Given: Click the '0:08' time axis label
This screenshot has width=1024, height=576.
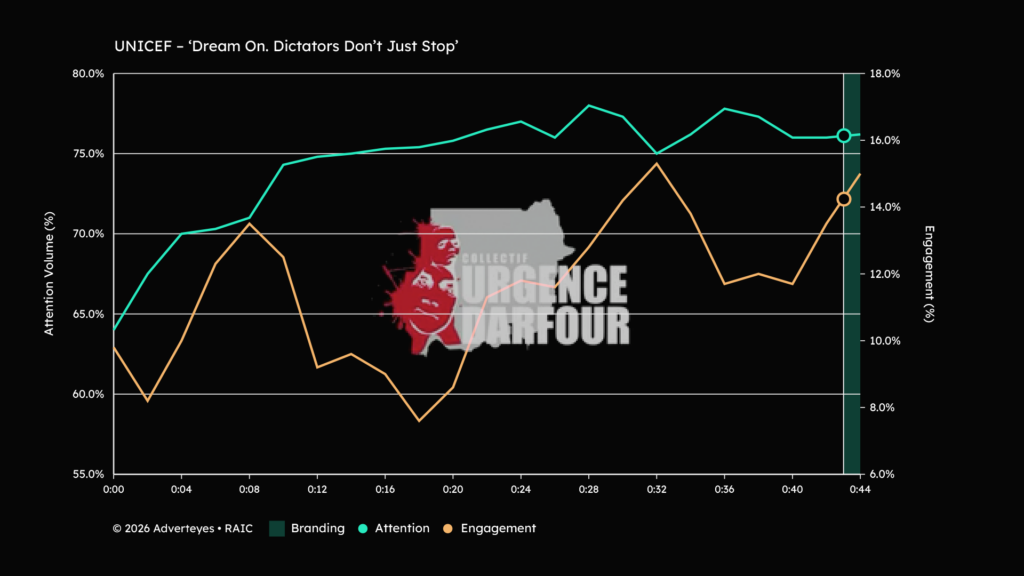Looking at the screenshot, I should coord(249,489).
